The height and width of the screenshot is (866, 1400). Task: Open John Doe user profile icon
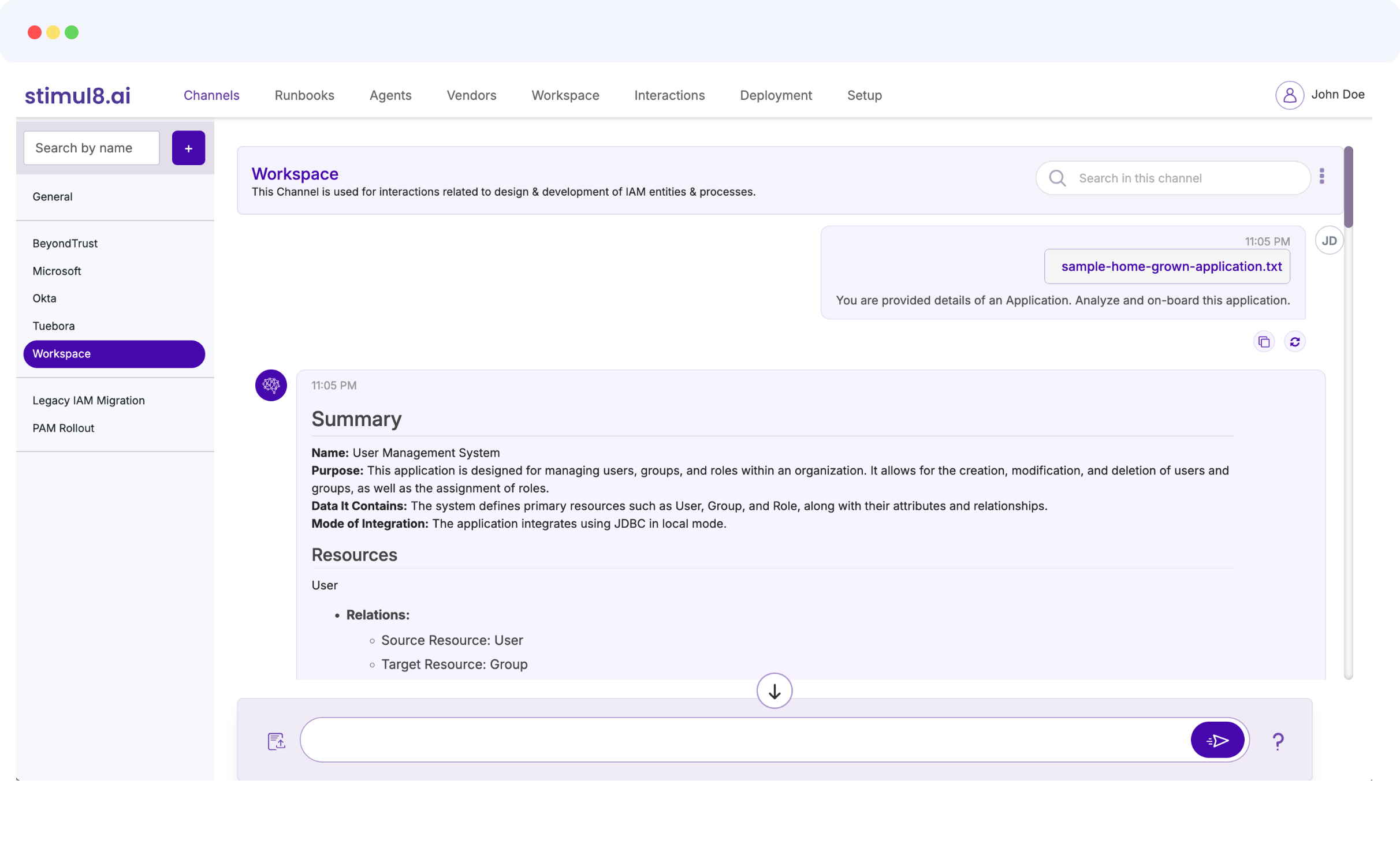pyautogui.click(x=1289, y=95)
